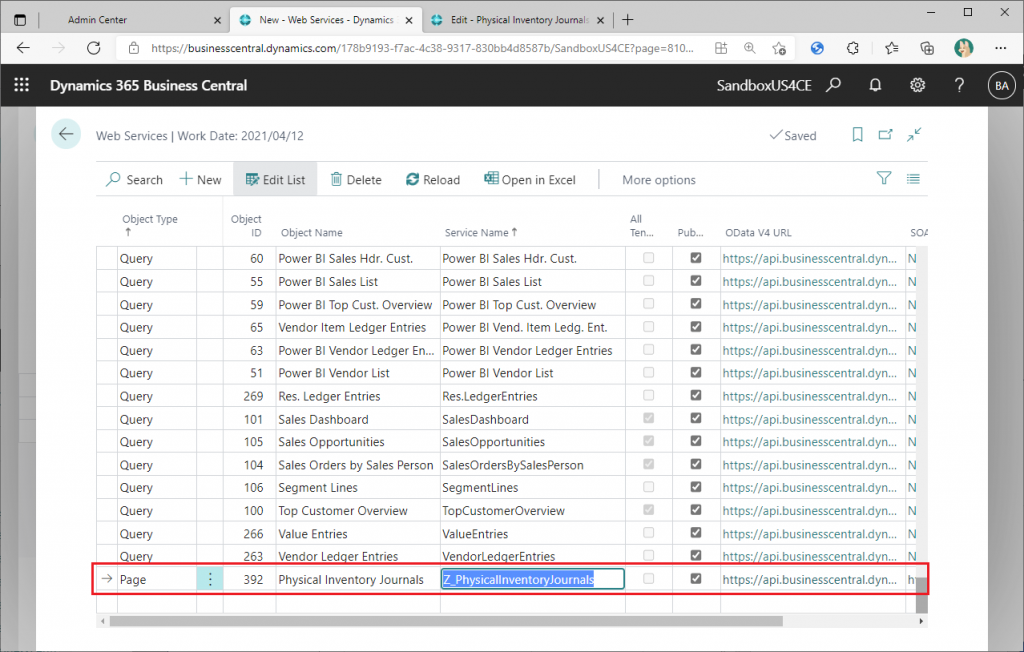The image size is (1024, 652).
Task: Open OData URL for Physical Inventory Journals
Action: tap(809, 579)
